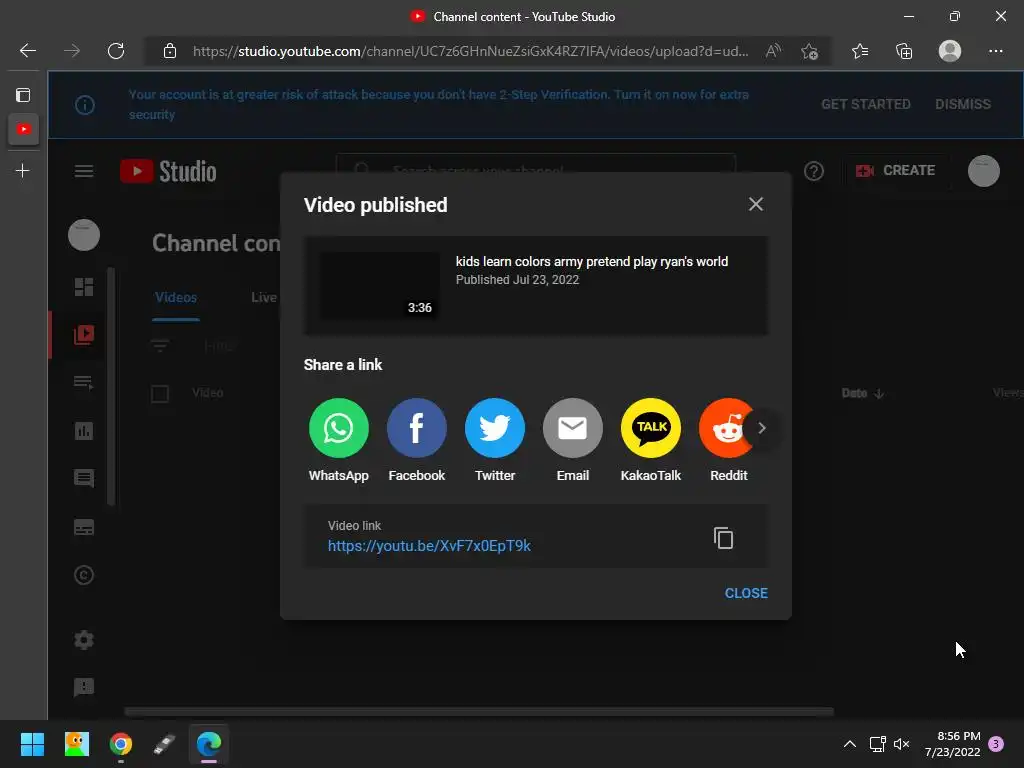Switch to the Videos tab

pos(176,297)
